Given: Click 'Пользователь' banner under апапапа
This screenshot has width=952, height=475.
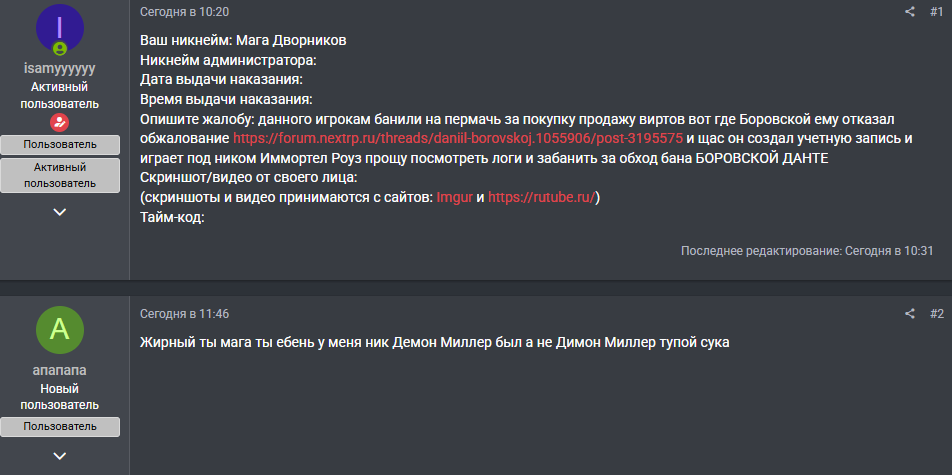Looking at the screenshot, I should (x=60, y=427).
